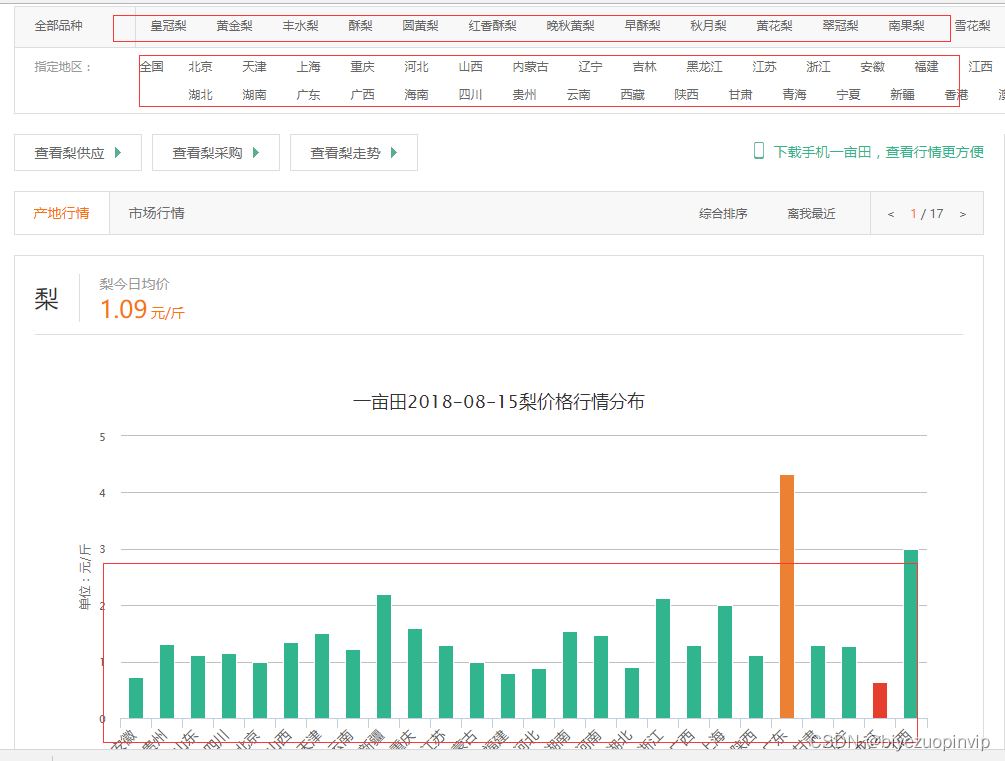Click the tall orange bar in the chart
This screenshot has width=1005, height=761.
tap(785, 595)
